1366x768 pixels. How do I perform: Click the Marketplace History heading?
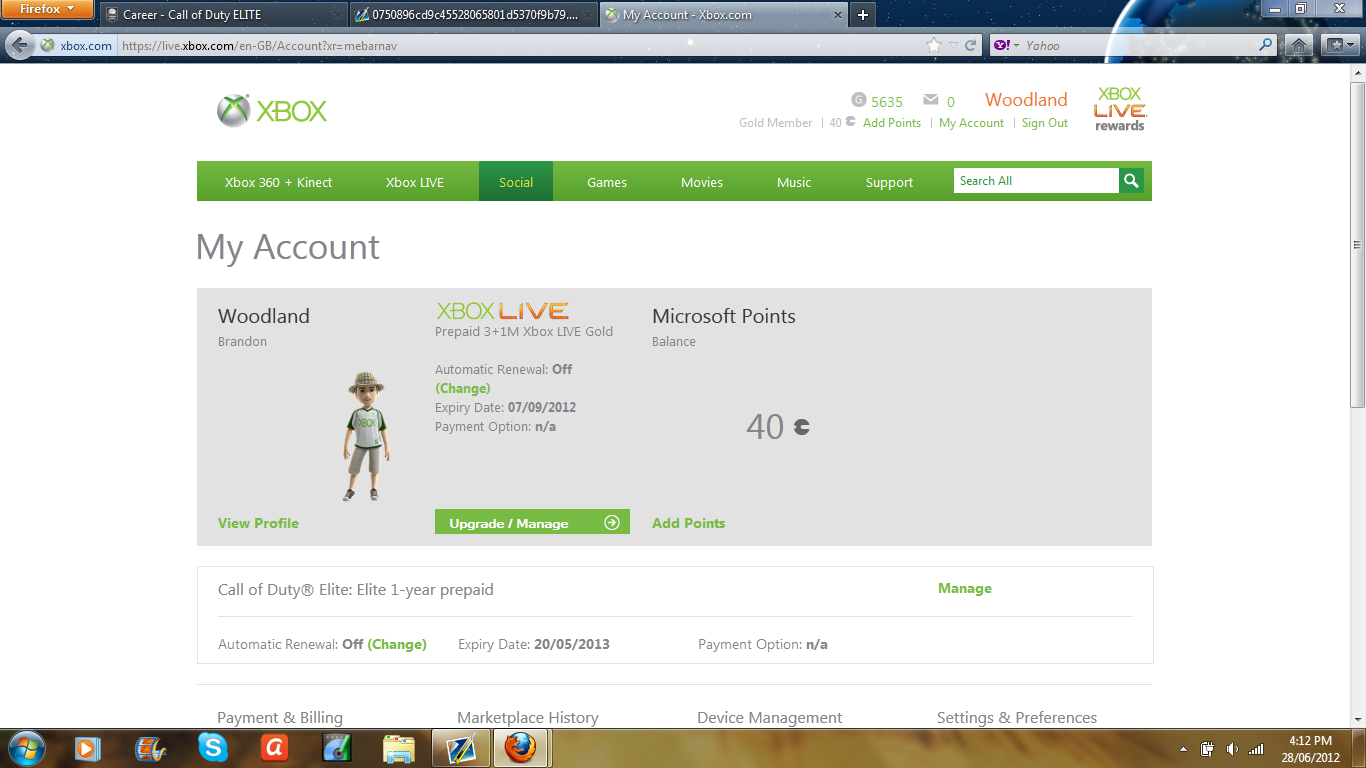[528, 717]
